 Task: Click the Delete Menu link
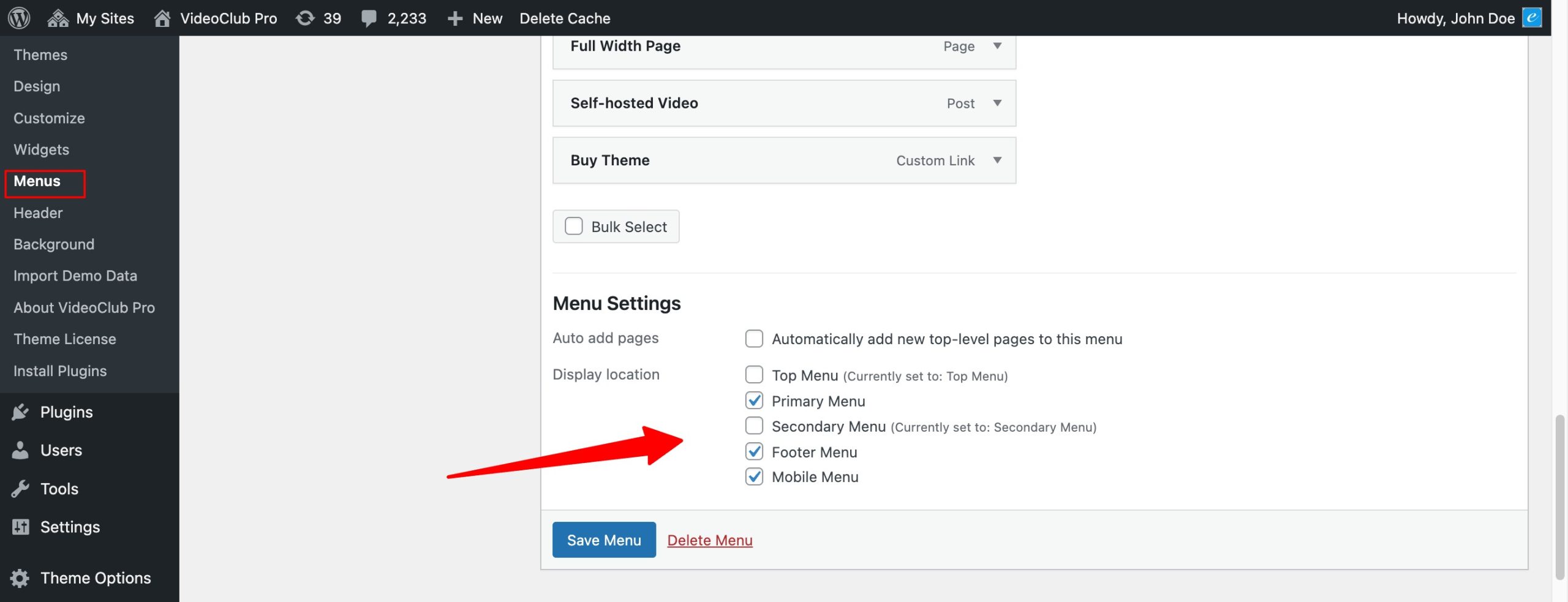click(x=709, y=540)
